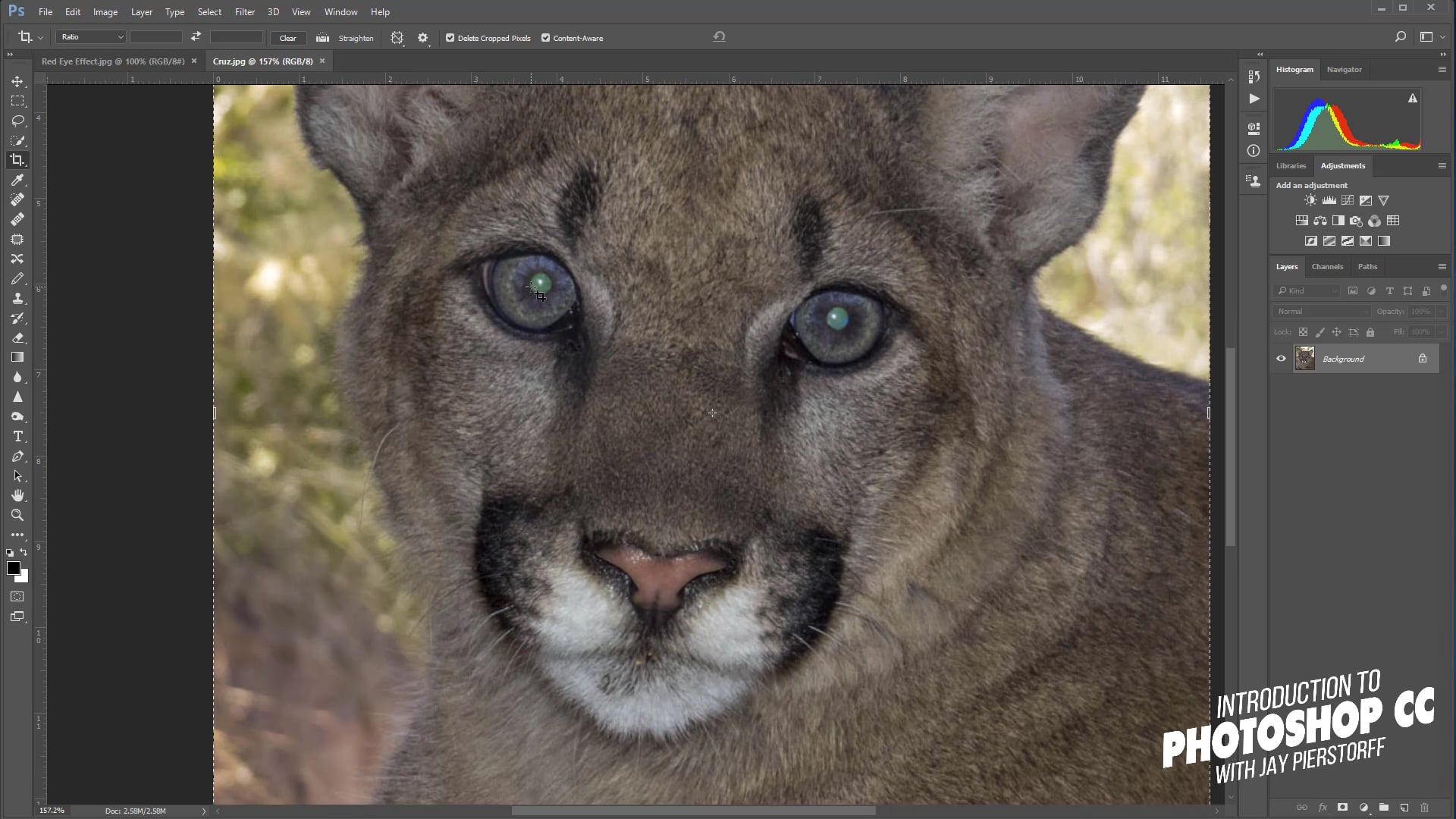Disable Delete Cropped Pixels option

coord(450,37)
